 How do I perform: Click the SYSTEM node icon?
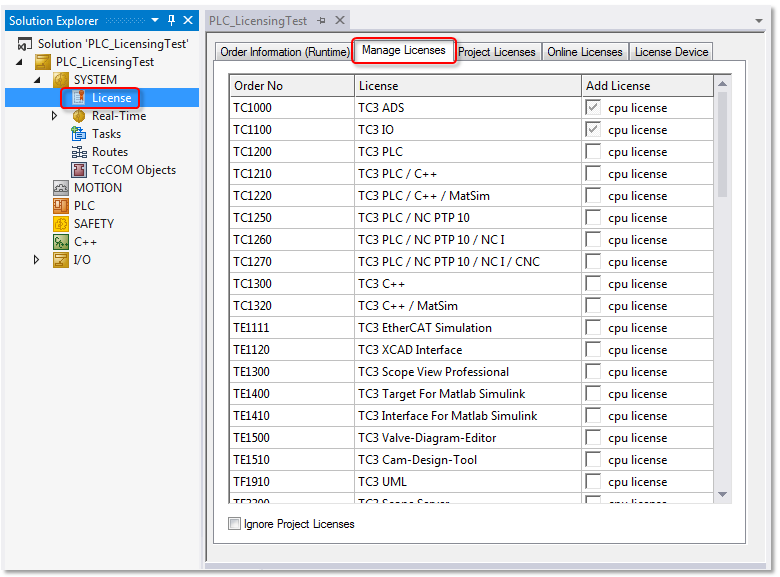pyautogui.click(x=61, y=80)
